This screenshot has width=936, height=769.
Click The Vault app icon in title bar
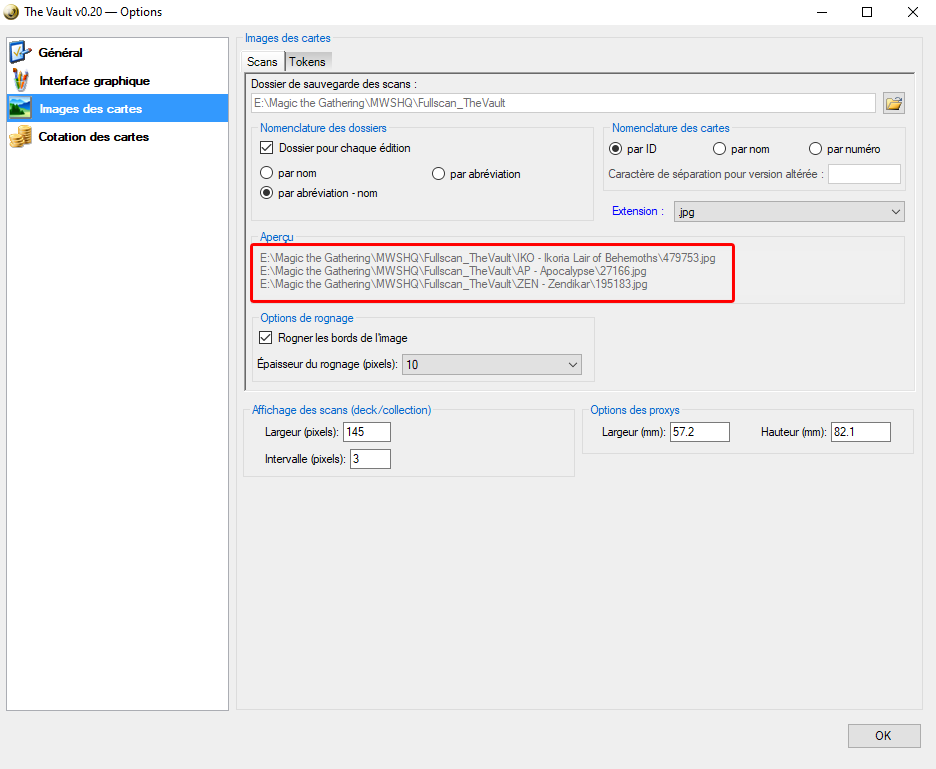pyautogui.click(x=11, y=12)
